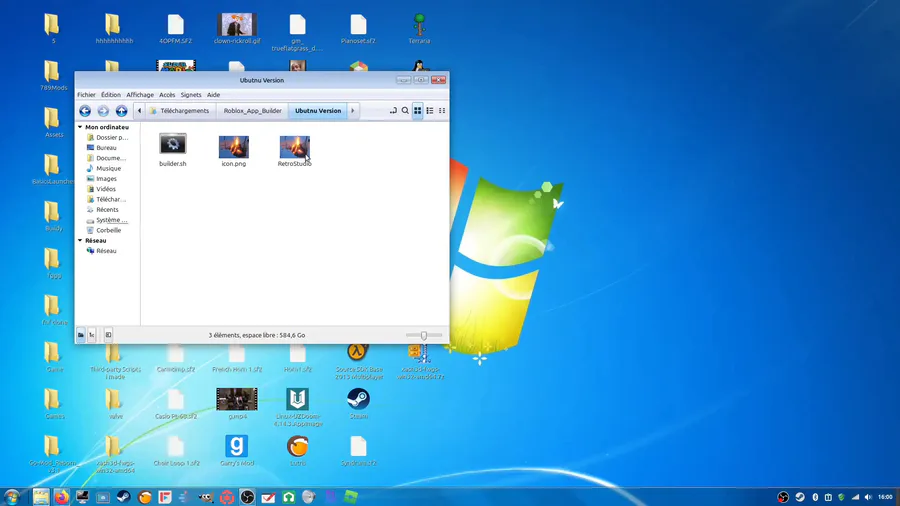Switch to icon grid view

point(418,111)
